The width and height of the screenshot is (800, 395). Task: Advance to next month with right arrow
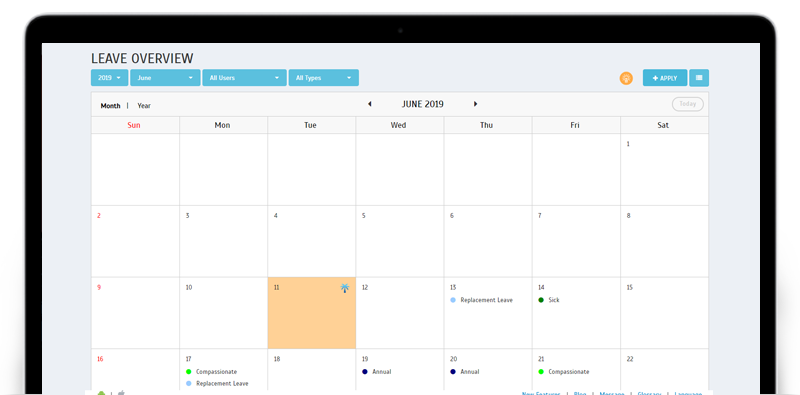(x=476, y=104)
